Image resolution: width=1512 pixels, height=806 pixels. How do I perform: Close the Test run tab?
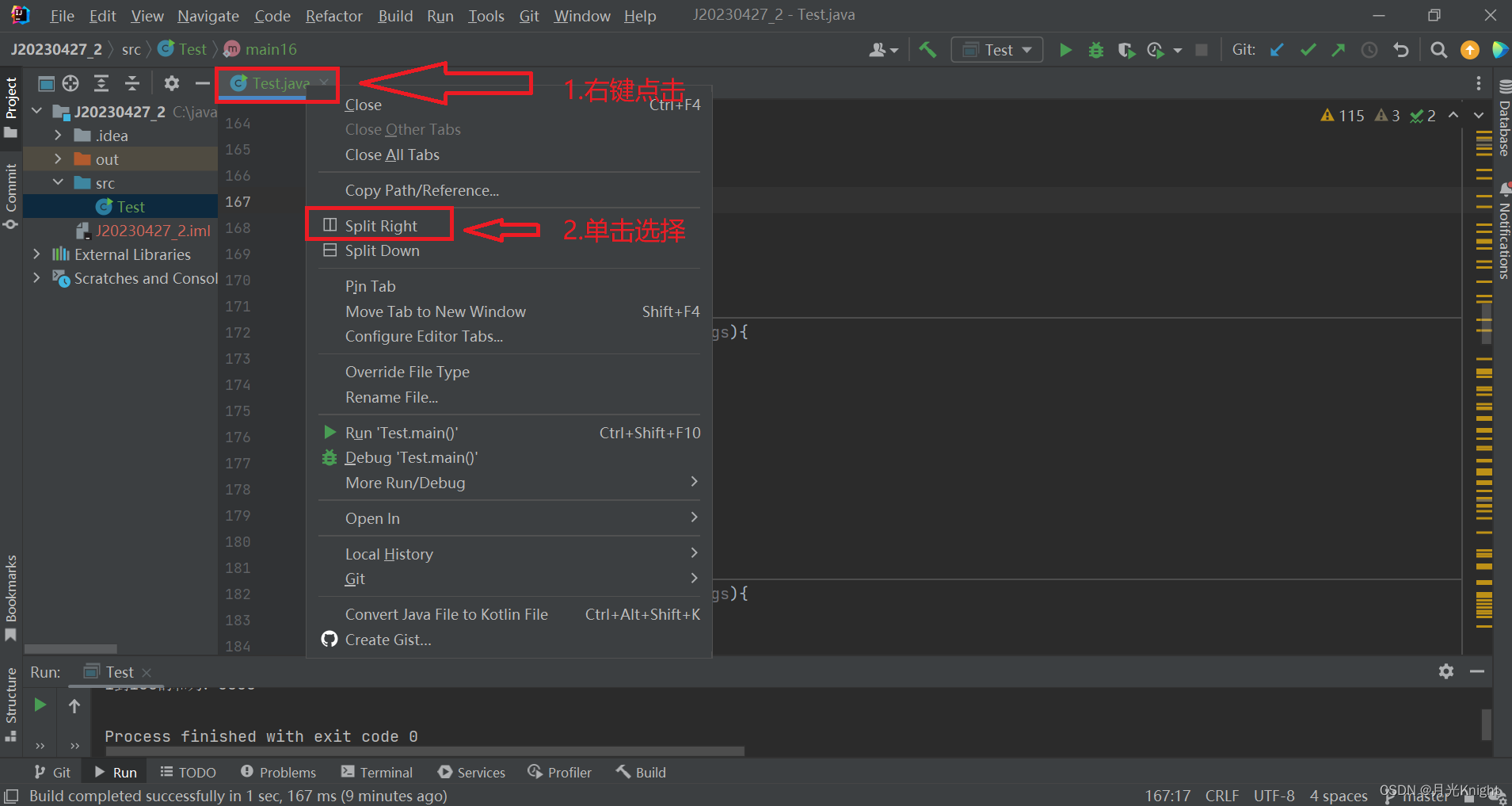click(147, 672)
